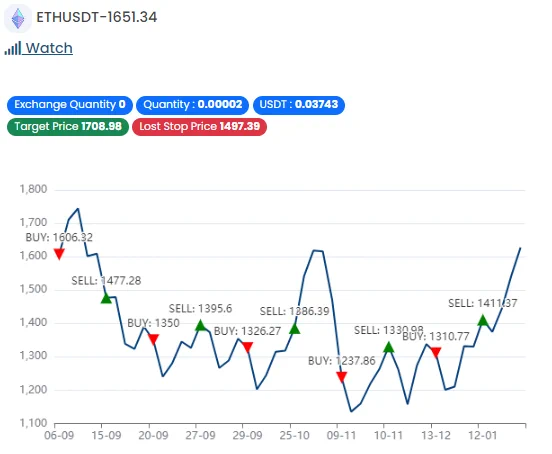Click the BUY: 1310.77 annotation text
Image resolution: width=552 pixels, height=454 pixels.
(436, 337)
